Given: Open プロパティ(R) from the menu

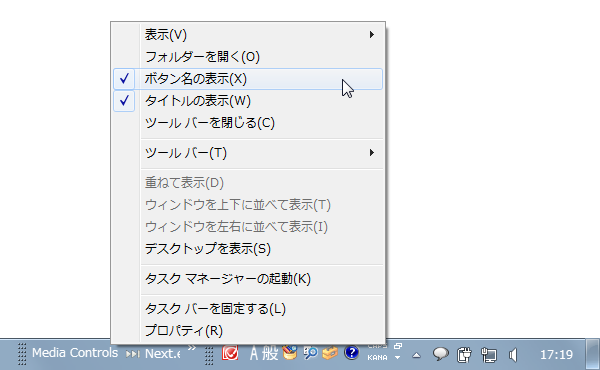Looking at the screenshot, I should [x=248, y=330].
